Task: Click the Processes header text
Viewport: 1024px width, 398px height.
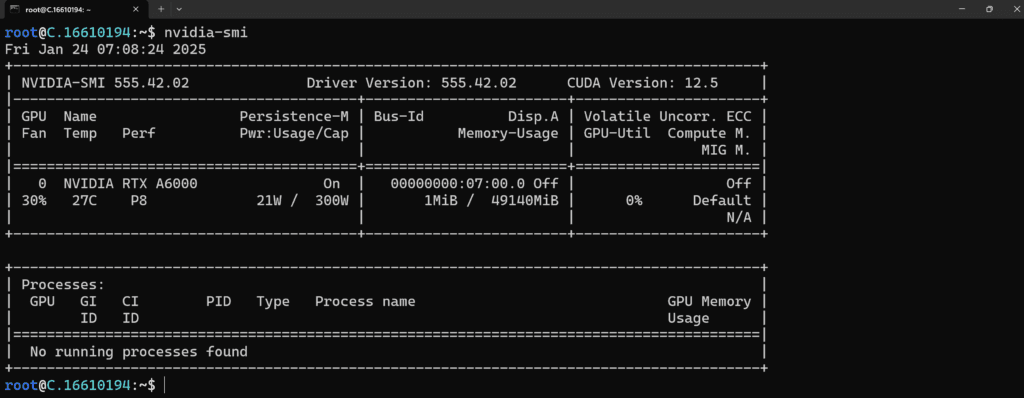Action: [63, 285]
